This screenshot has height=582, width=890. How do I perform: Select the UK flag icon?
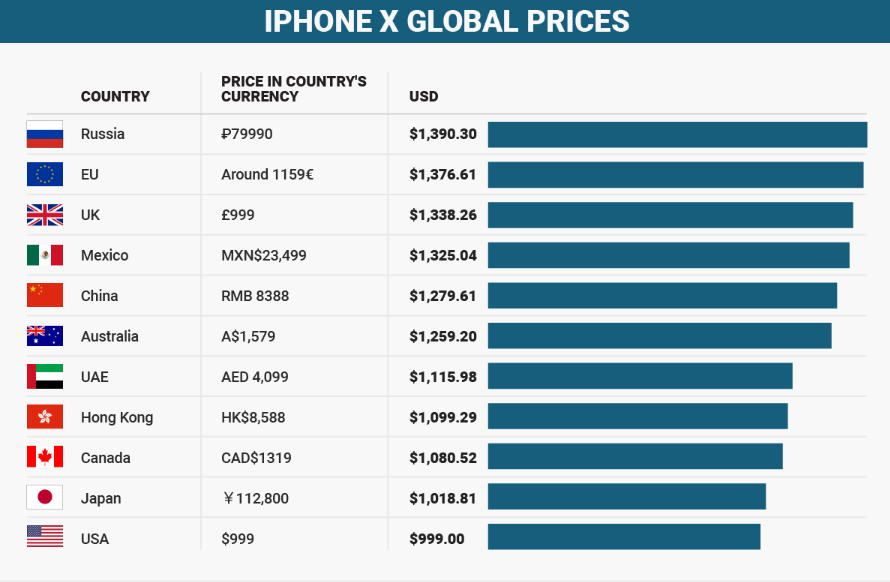(x=45, y=215)
